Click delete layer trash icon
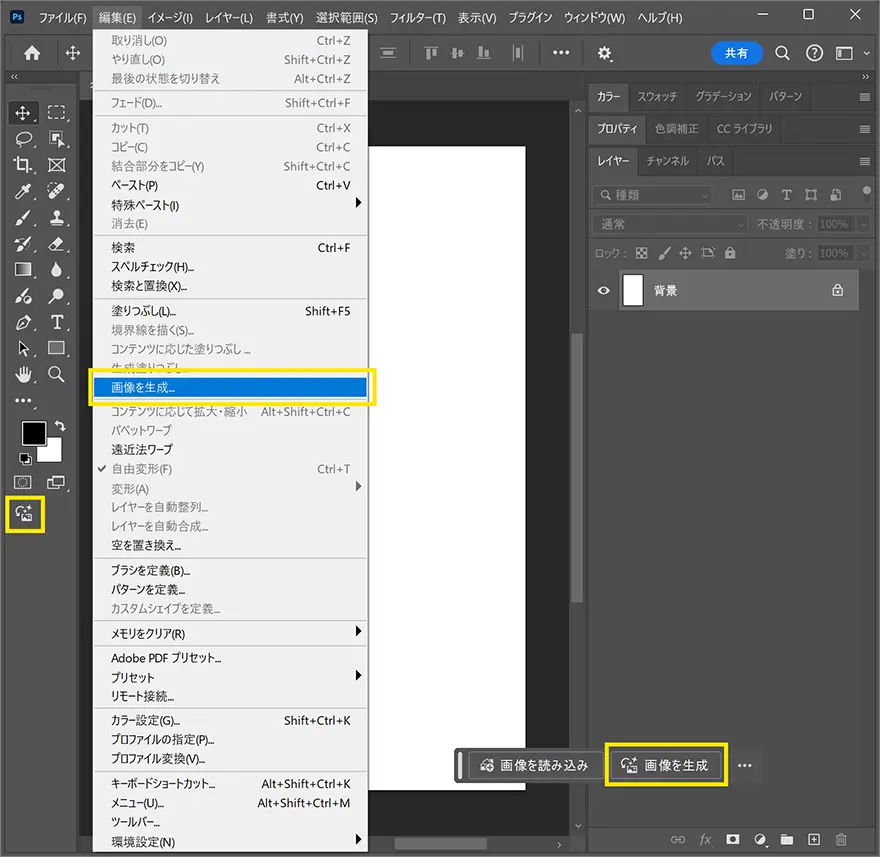The width and height of the screenshot is (880, 857). tap(841, 840)
